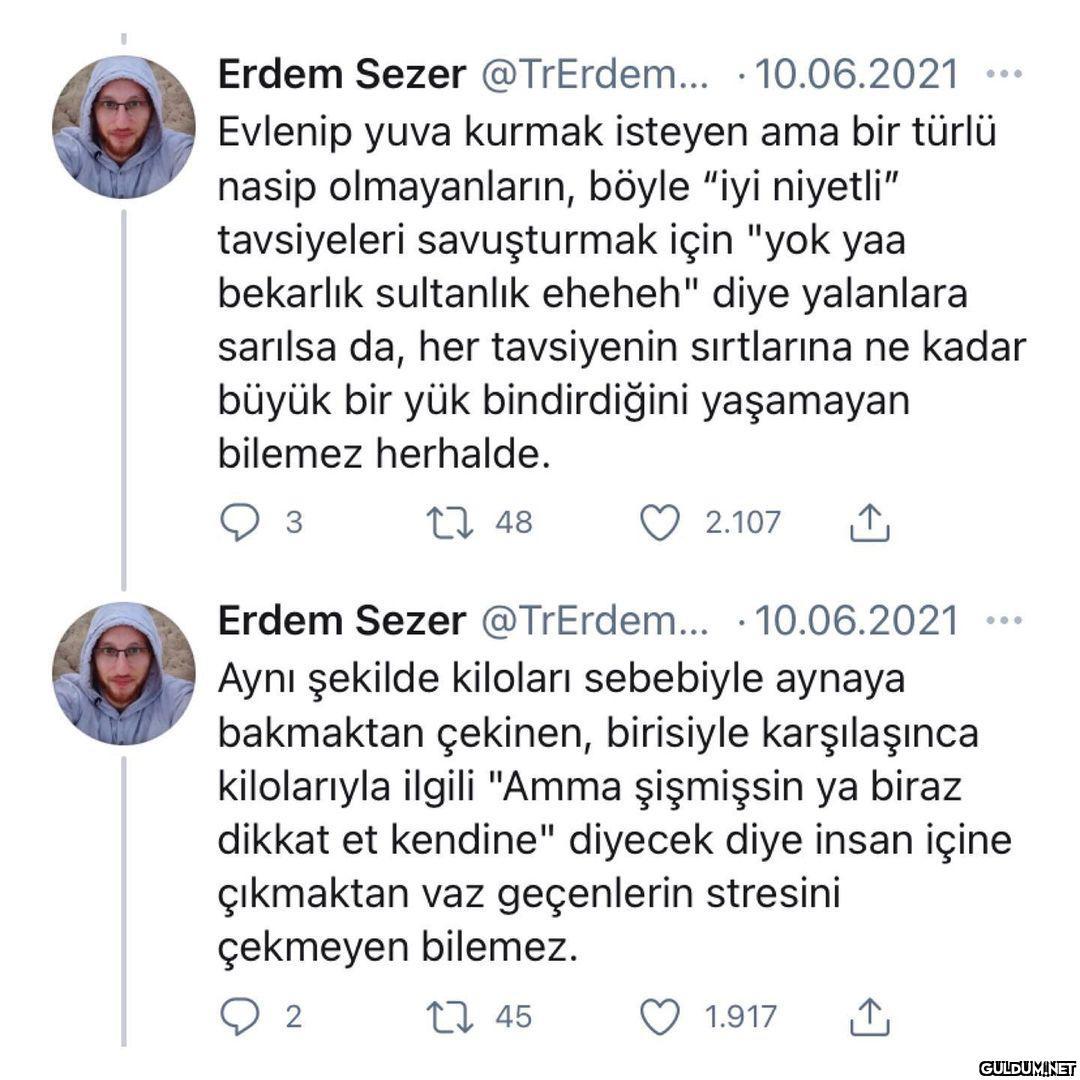Retweet the tweet with 48 retweets

click(x=450, y=522)
